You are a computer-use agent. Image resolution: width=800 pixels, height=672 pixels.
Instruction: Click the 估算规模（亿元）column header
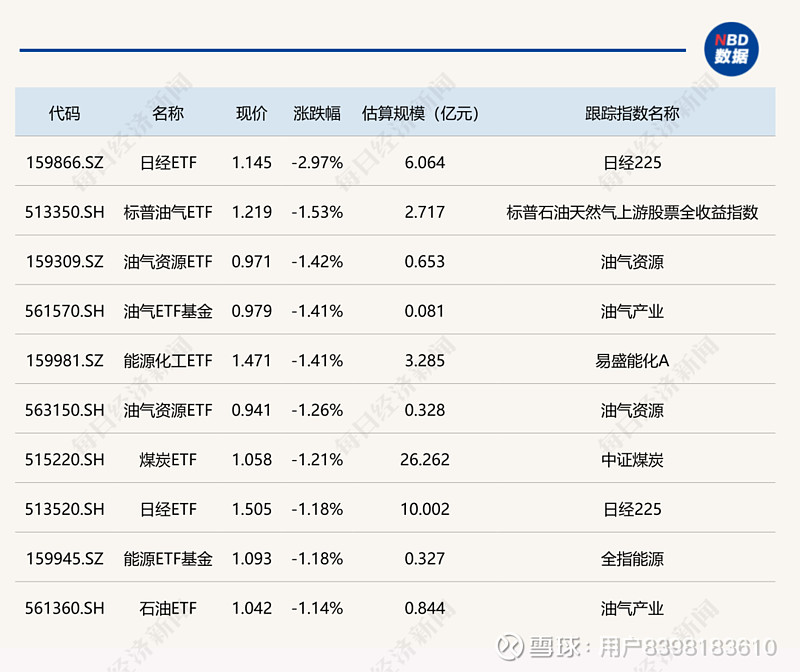419,113
